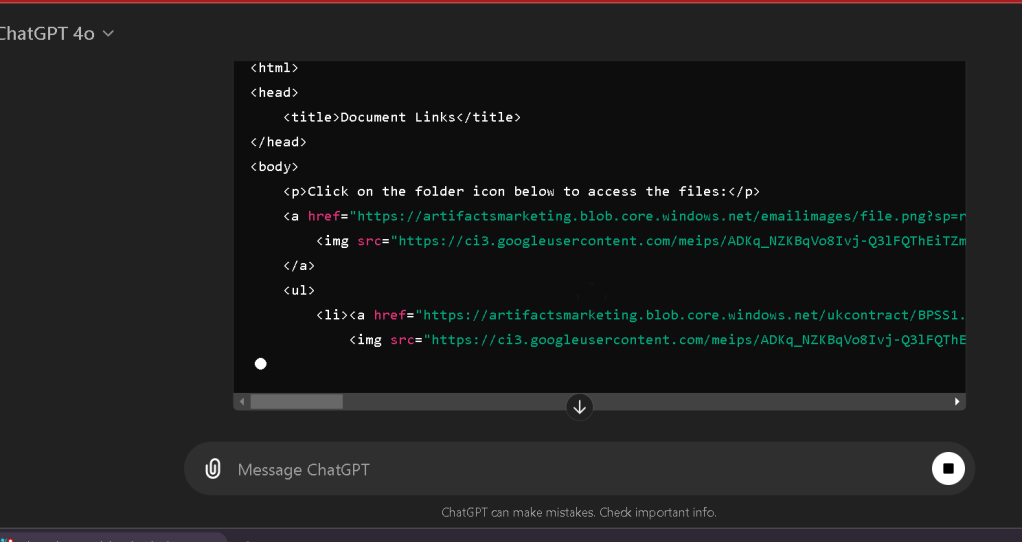Viewport: 1022px width, 542px height.
Task: Click the "<title>Document Links</title>" code line
Action: tap(402, 117)
